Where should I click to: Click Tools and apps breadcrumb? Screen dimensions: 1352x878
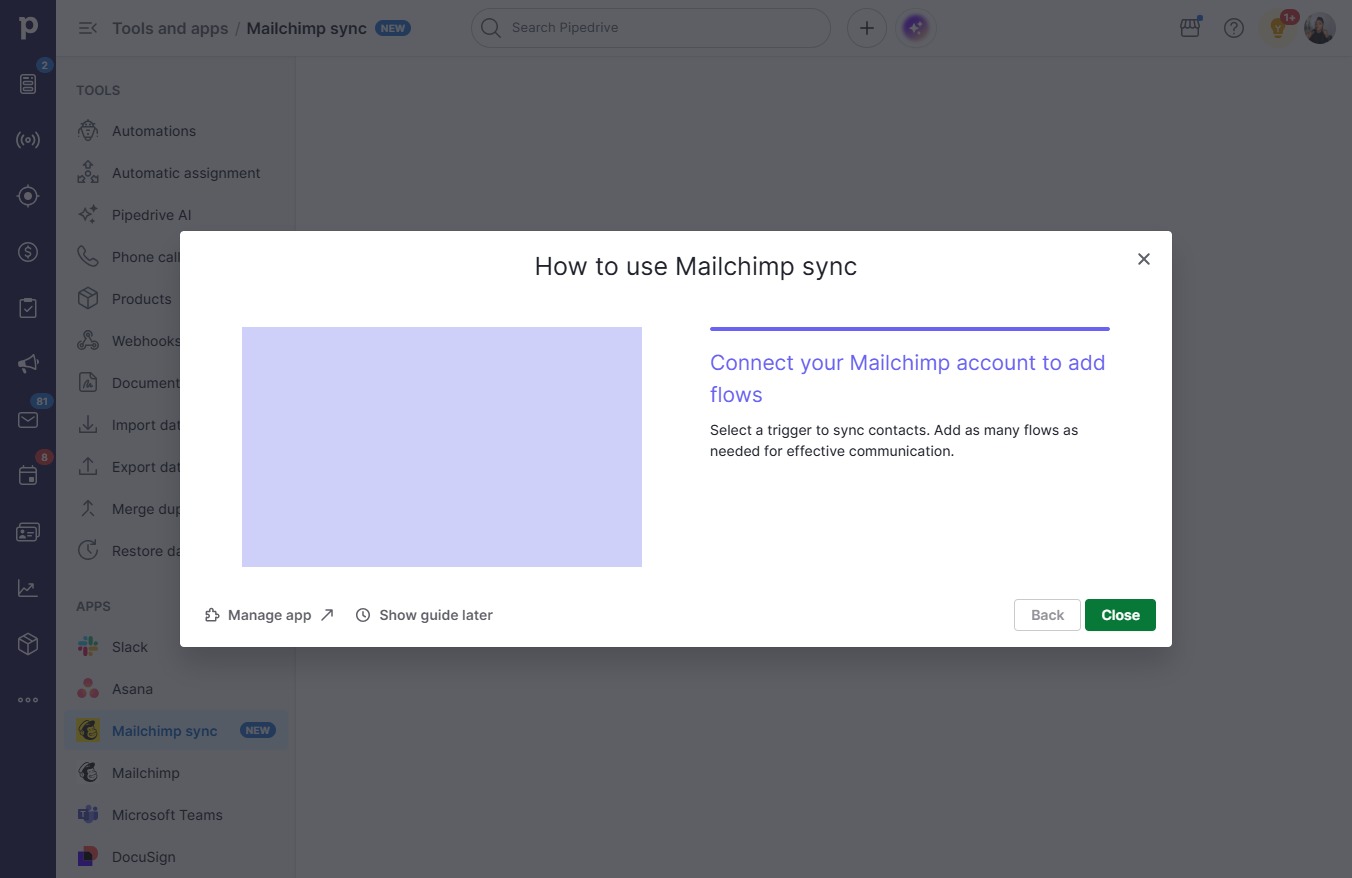tap(170, 28)
